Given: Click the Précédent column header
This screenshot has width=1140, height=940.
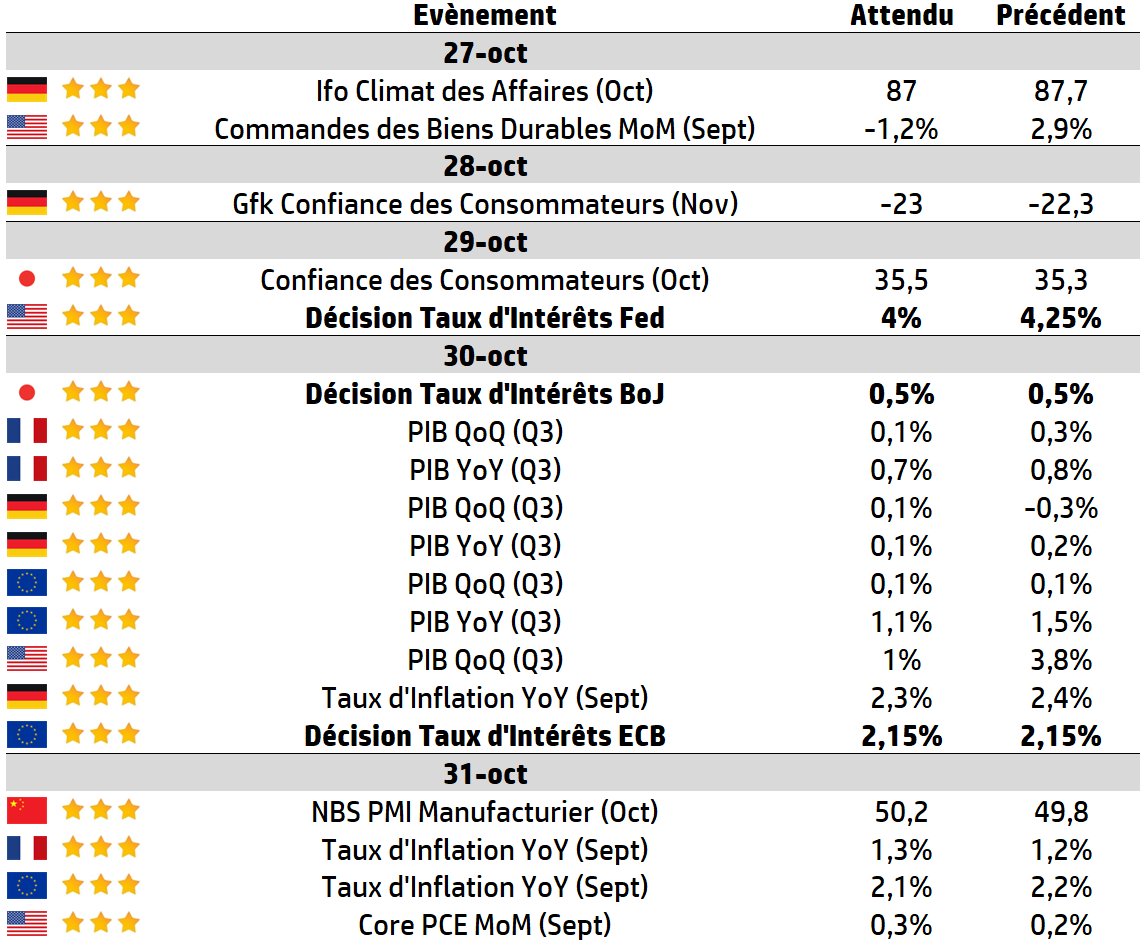Looking at the screenshot, I should (x=1060, y=15).
